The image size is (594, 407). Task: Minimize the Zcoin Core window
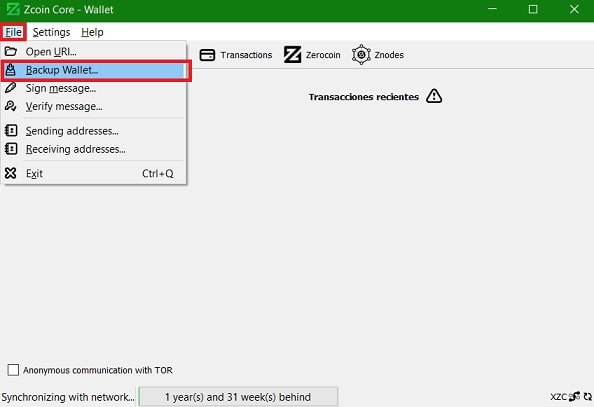pyautogui.click(x=492, y=9)
